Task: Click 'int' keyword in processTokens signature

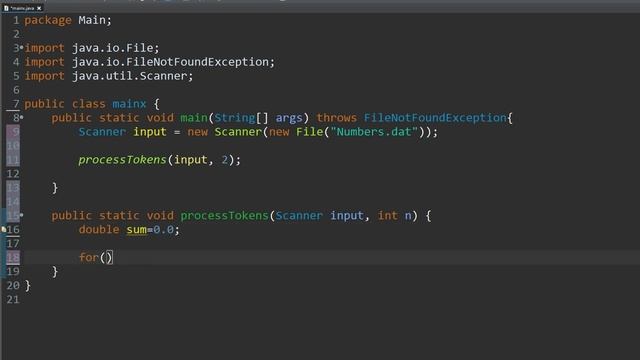Action: [387, 215]
